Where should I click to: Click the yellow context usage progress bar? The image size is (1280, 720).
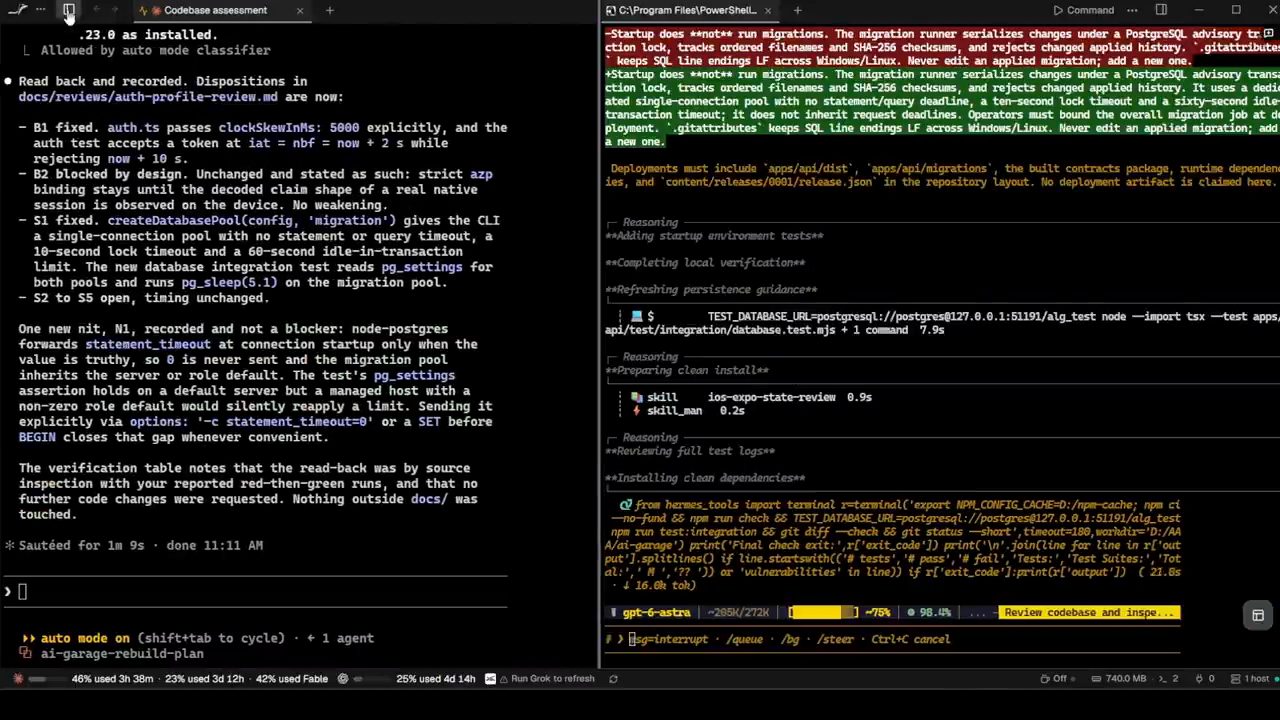(x=822, y=612)
